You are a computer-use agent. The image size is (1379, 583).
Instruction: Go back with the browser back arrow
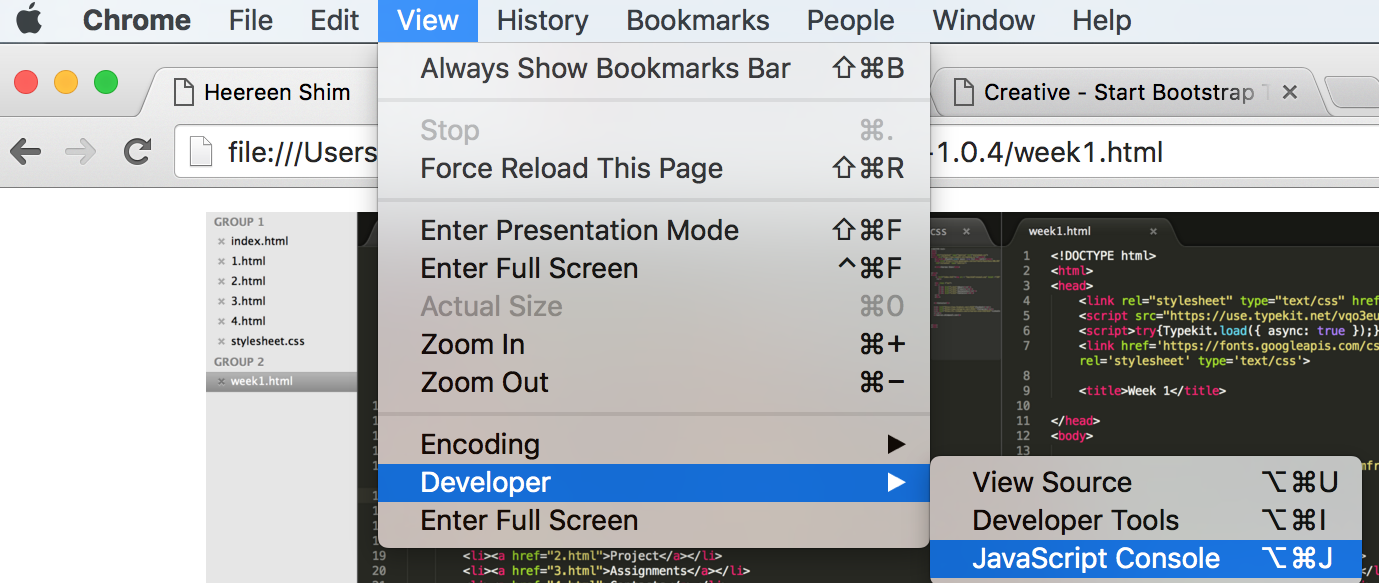pos(25,152)
